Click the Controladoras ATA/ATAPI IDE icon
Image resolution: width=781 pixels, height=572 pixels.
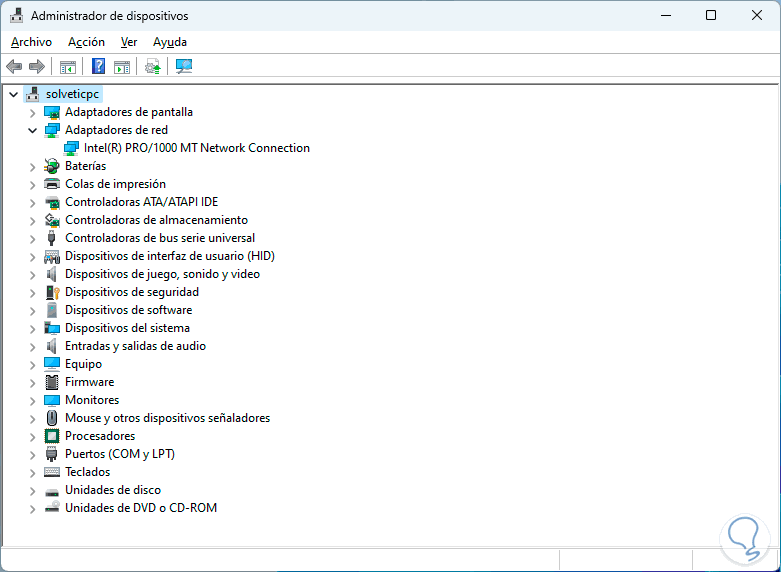[52, 202]
